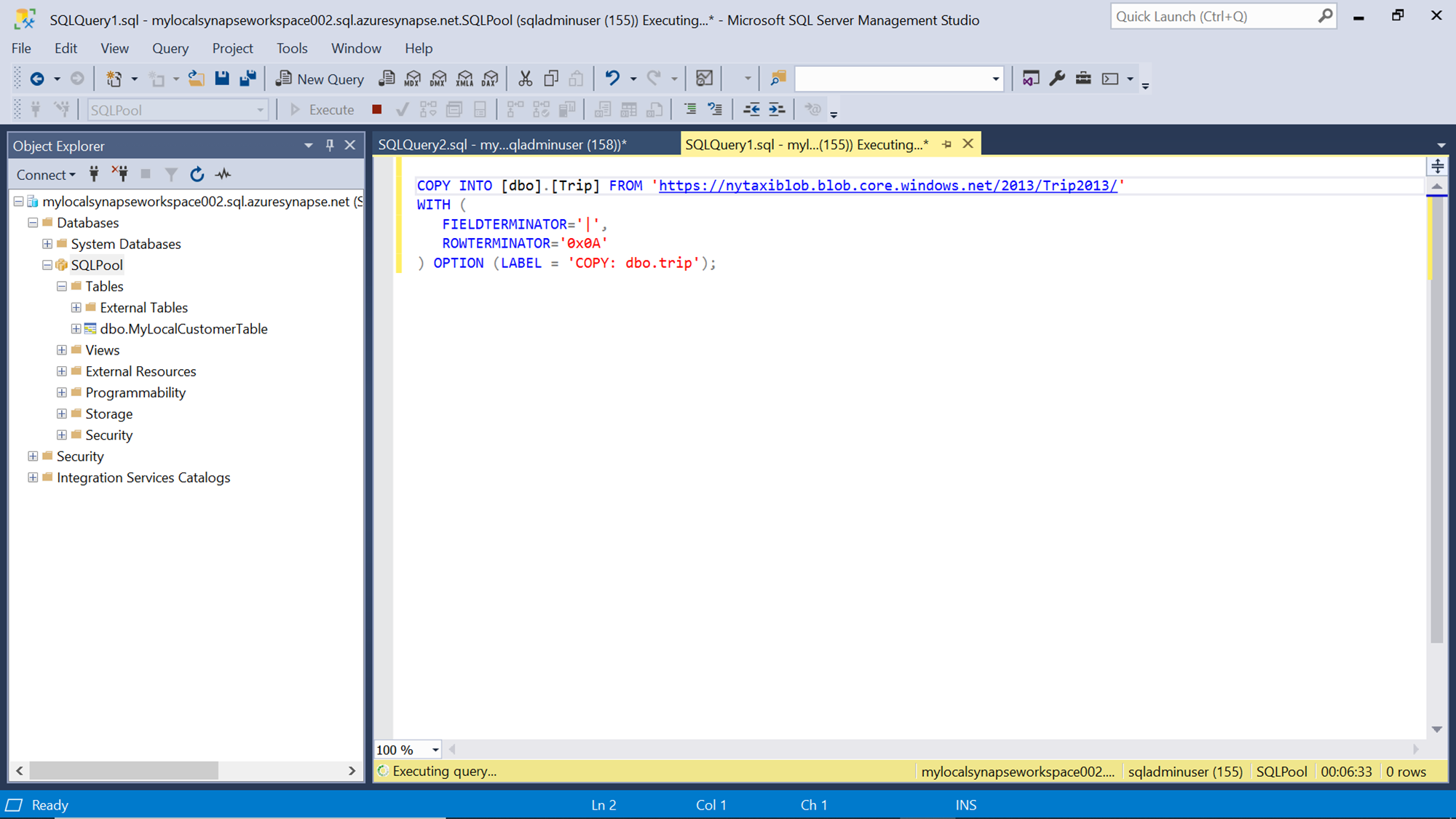Open the Query menu
The width and height of the screenshot is (1456, 819).
click(x=170, y=48)
